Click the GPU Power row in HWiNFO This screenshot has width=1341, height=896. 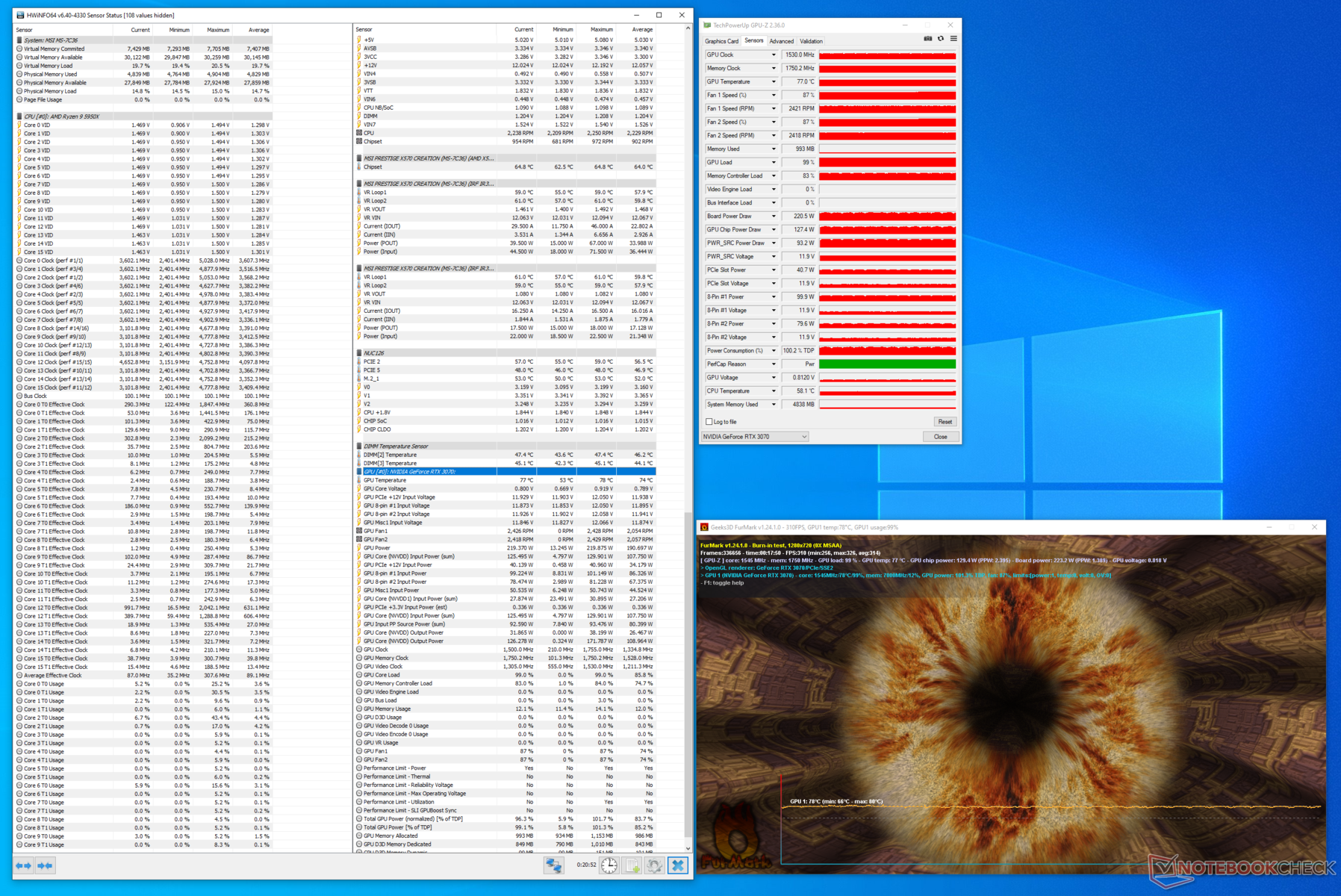(505, 548)
